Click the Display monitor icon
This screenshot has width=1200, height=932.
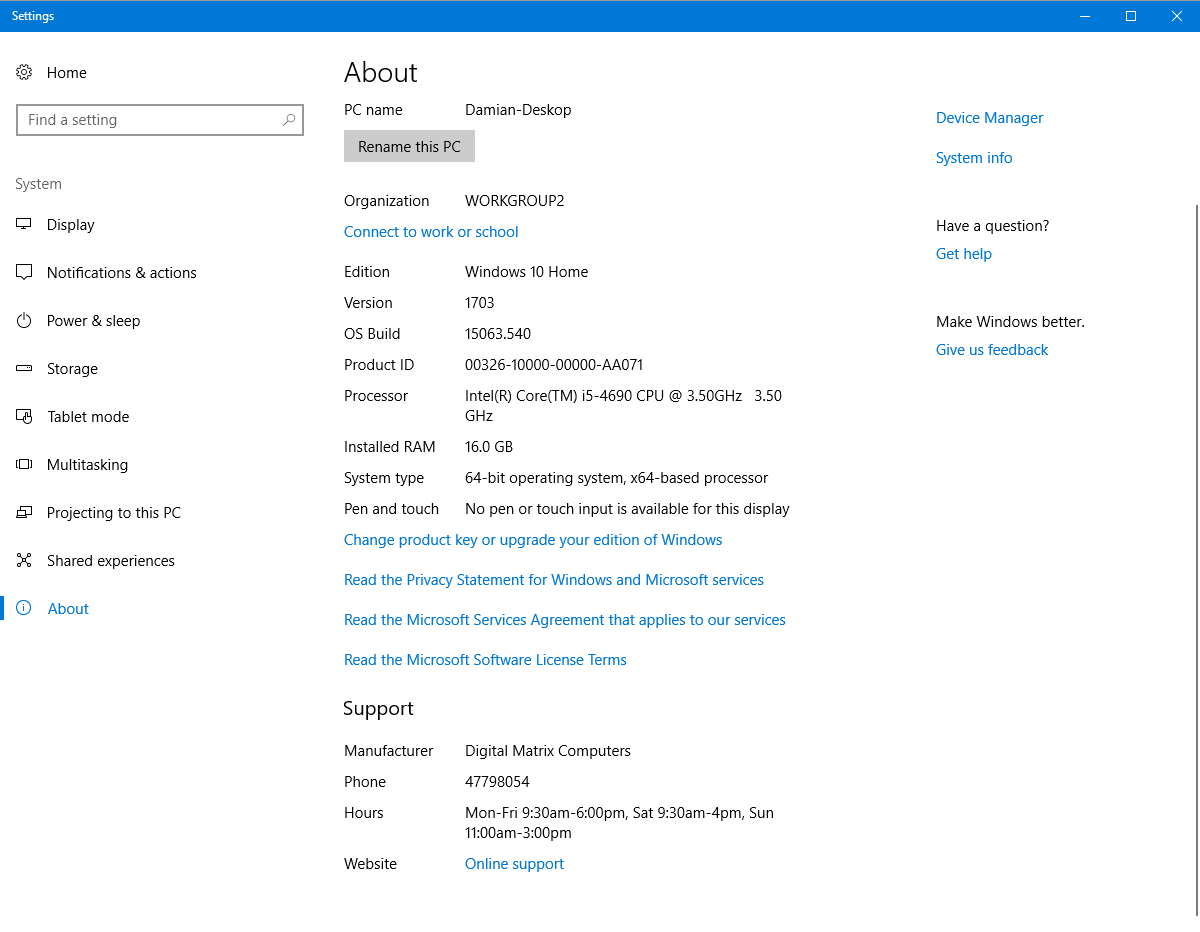tap(24, 225)
